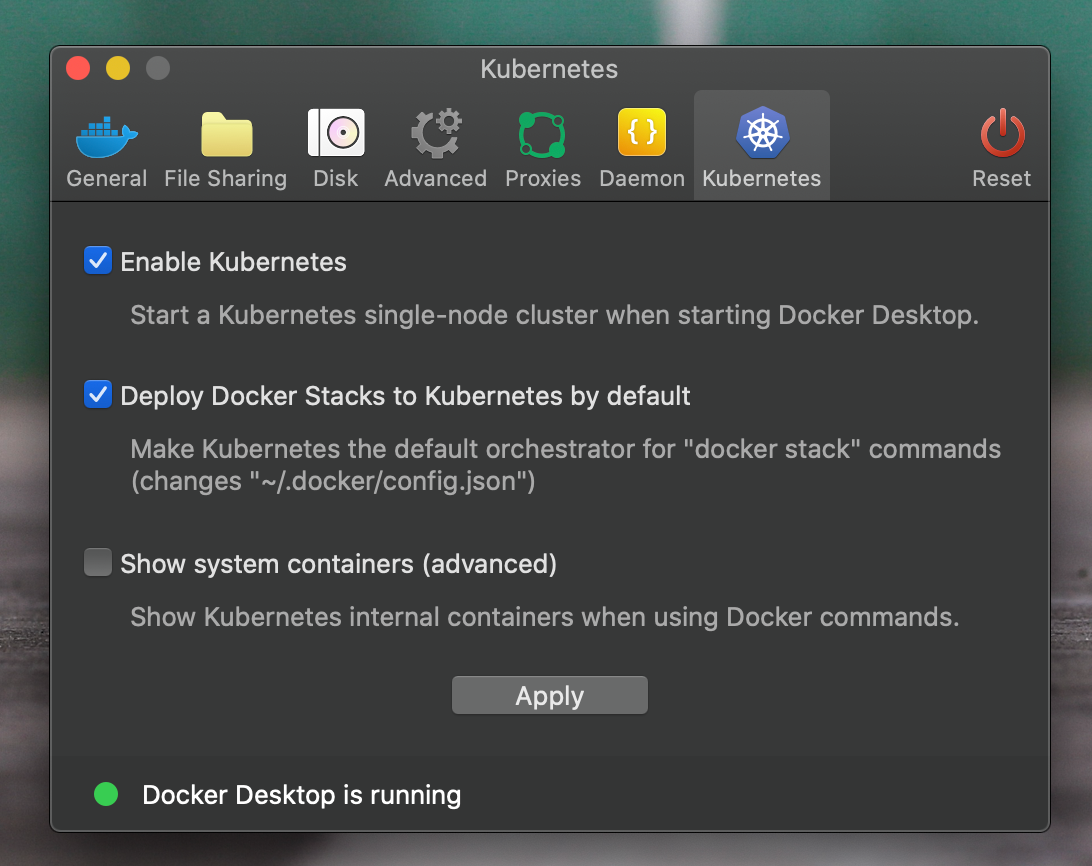This screenshot has width=1092, height=866.
Task: Enable Show system containers checkbox
Action: 98,562
